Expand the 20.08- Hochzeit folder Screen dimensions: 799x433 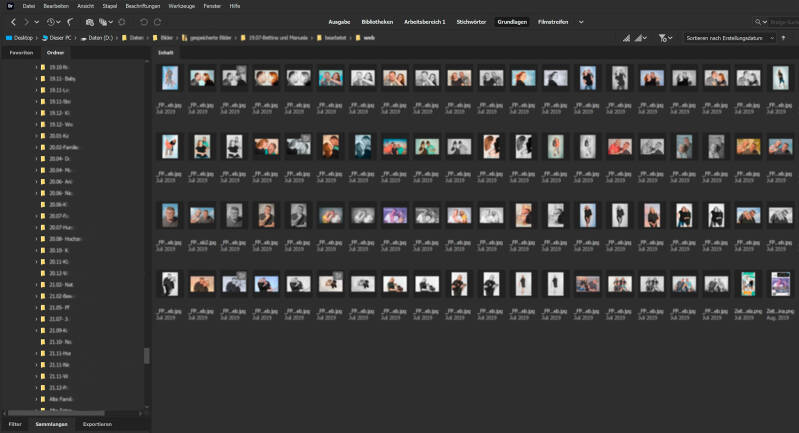[x=36, y=239]
